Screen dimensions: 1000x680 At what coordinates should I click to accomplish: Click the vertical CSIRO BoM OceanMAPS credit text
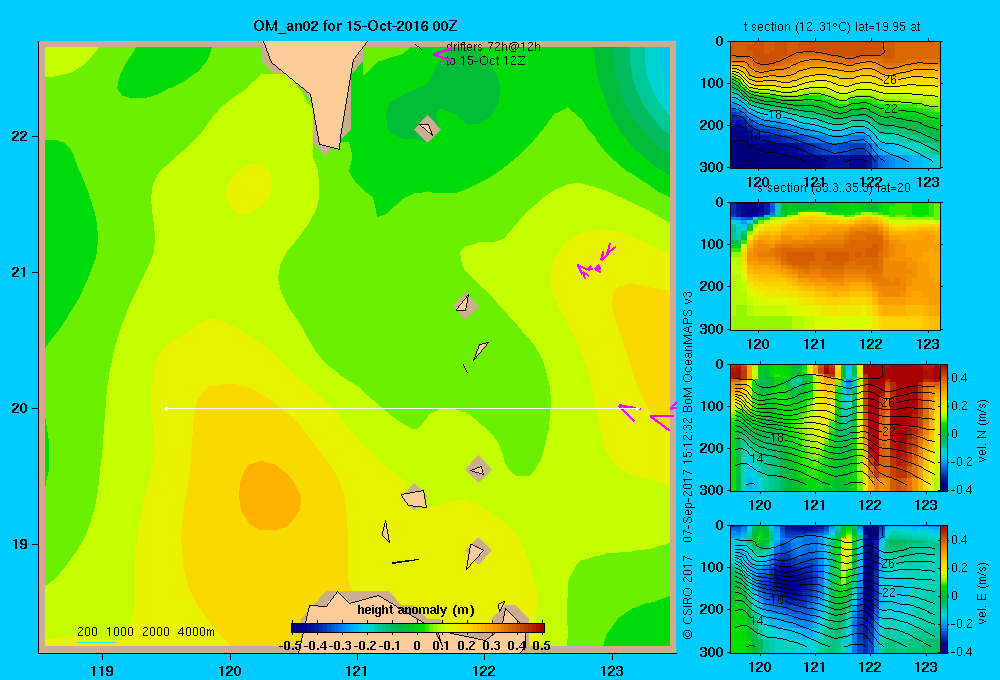pos(688,466)
